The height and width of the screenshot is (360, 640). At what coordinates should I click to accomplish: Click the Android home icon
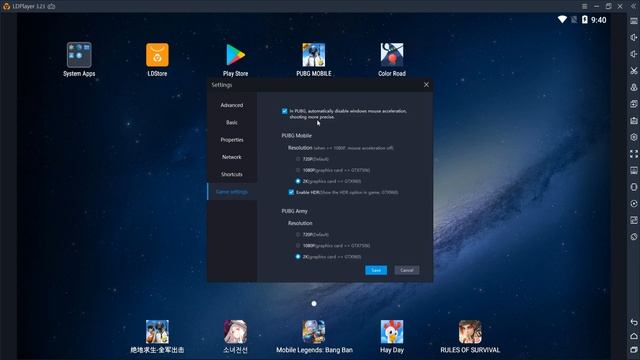tap(633, 336)
